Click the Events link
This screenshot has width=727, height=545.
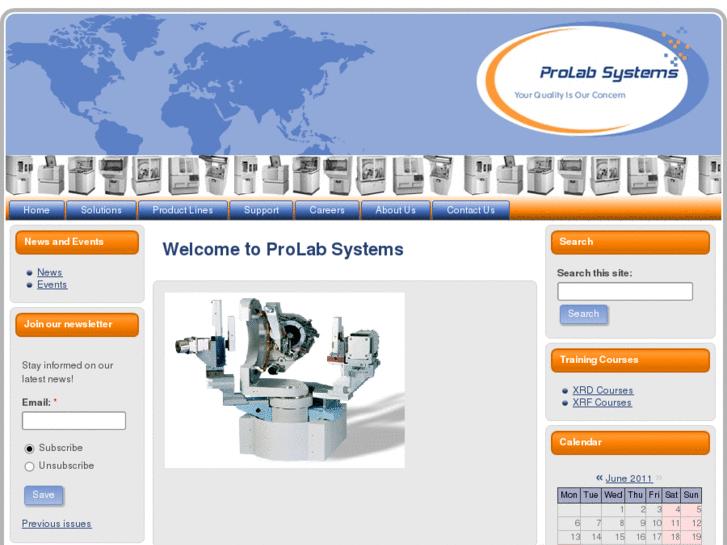coord(52,285)
